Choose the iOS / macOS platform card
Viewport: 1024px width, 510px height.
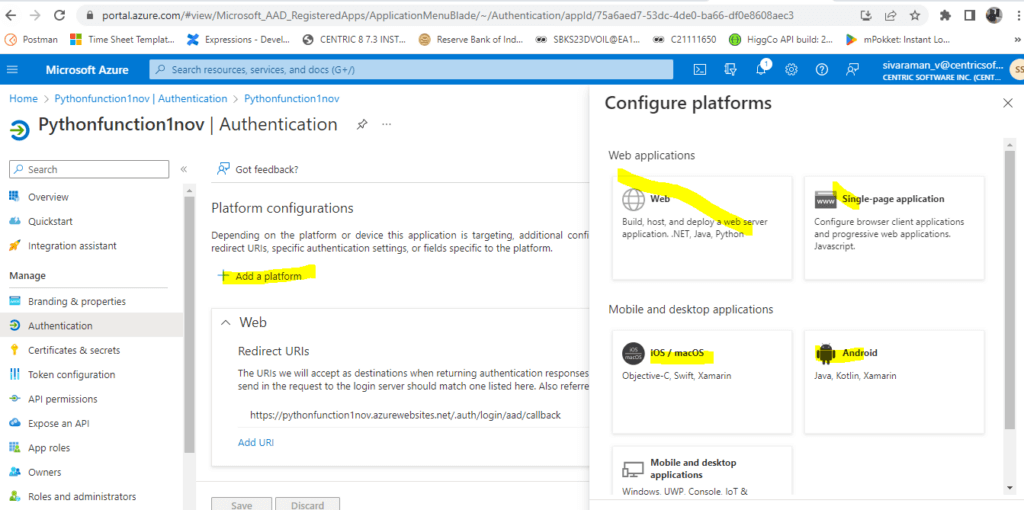point(702,382)
